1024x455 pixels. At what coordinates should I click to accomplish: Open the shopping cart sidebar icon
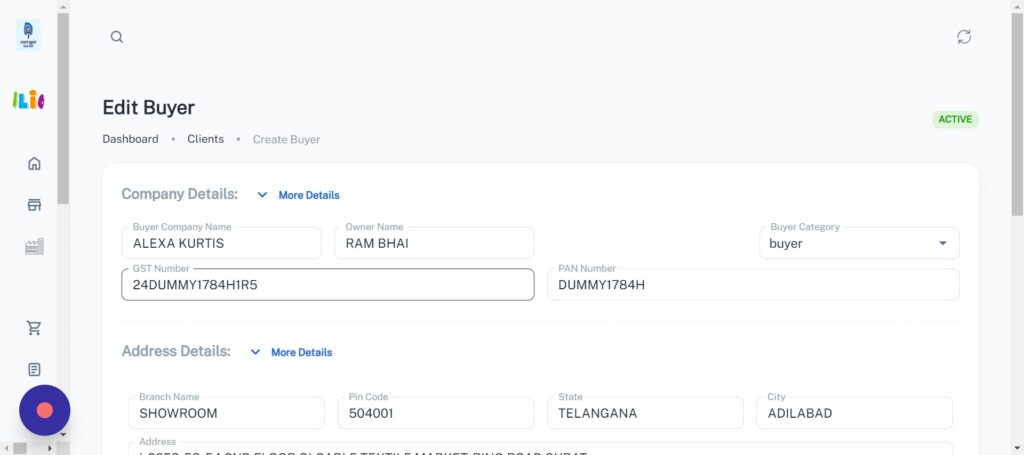point(34,328)
